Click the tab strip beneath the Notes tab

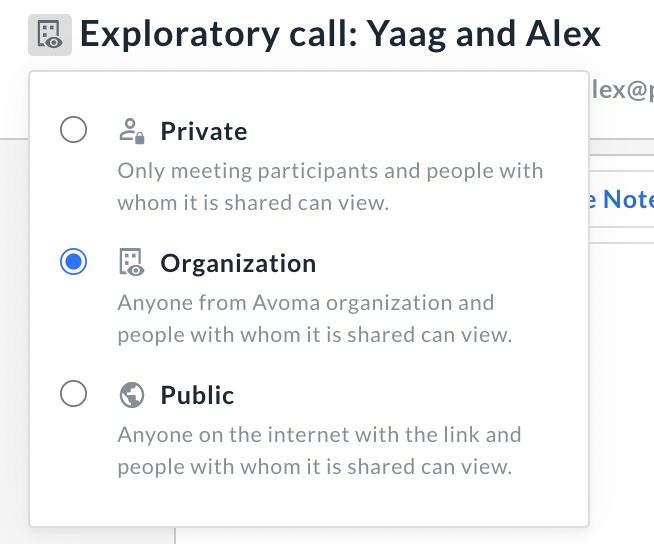coord(622,235)
